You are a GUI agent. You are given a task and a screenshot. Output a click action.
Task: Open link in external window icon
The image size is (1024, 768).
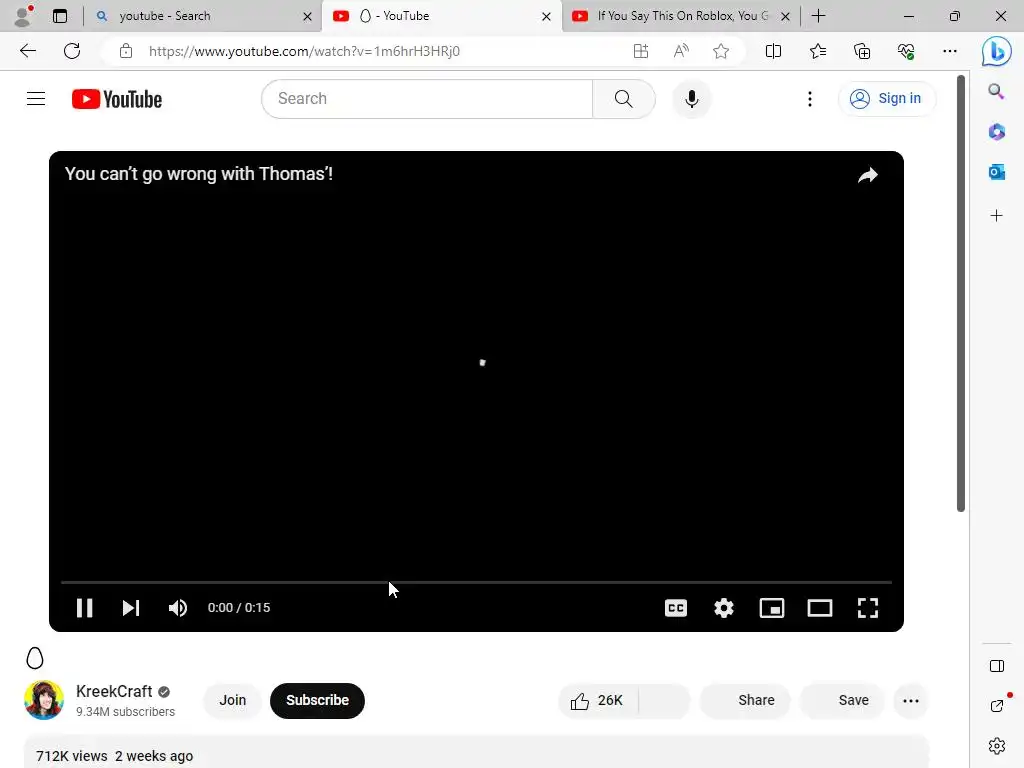(997, 706)
